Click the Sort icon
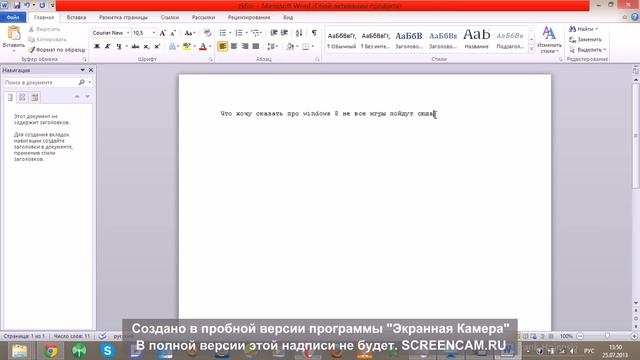 pos(299,33)
